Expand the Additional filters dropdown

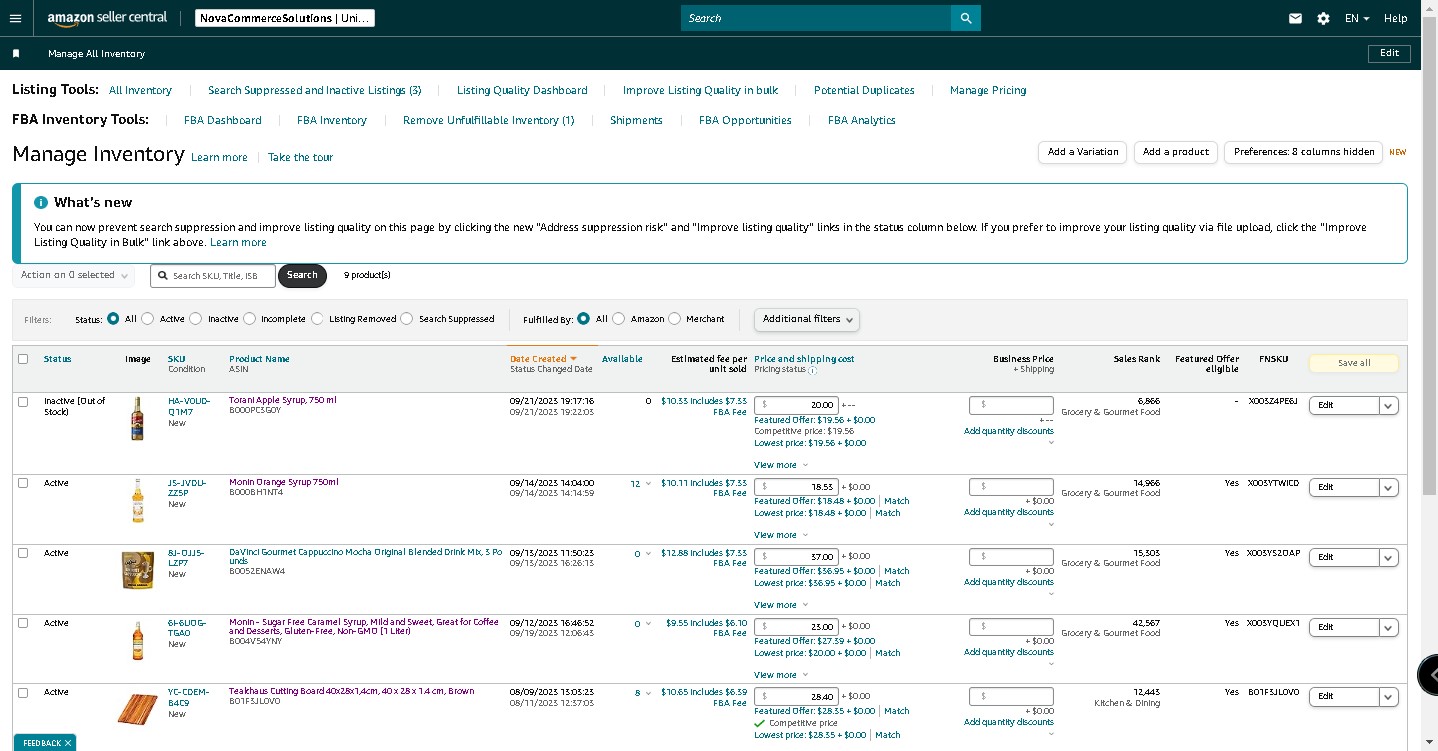[807, 319]
